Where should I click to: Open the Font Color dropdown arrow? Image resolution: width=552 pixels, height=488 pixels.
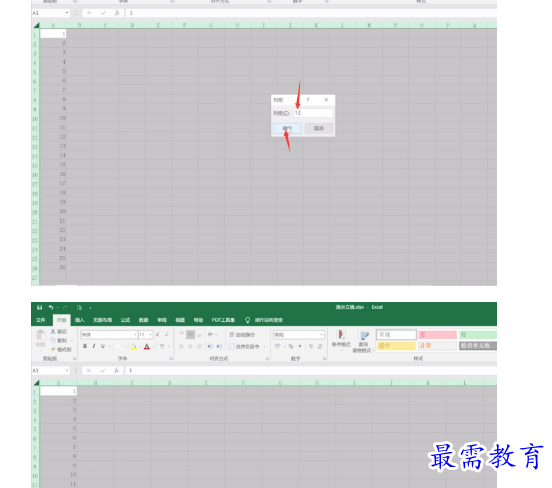tap(153, 347)
